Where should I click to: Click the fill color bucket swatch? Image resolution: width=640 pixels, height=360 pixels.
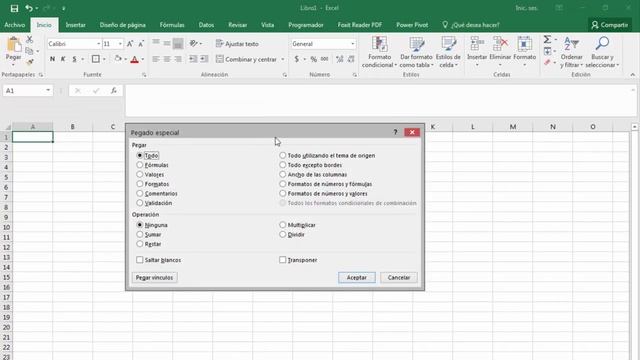118,59
